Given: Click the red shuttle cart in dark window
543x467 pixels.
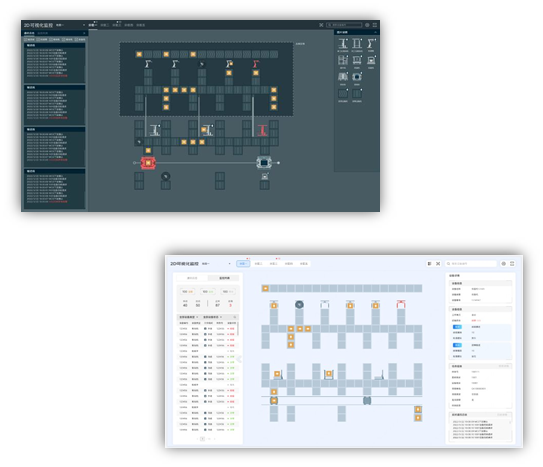Looking at the screenshot, I should click(148, 163).
